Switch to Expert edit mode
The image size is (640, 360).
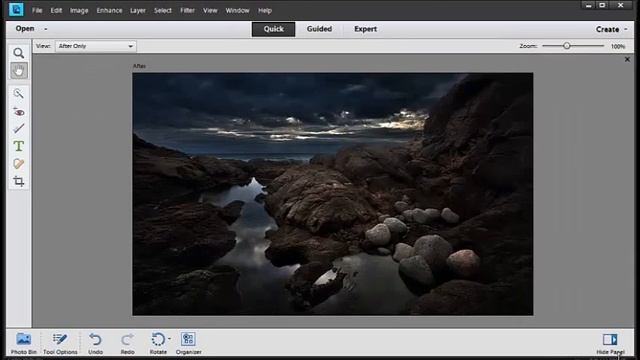(365, 29)
